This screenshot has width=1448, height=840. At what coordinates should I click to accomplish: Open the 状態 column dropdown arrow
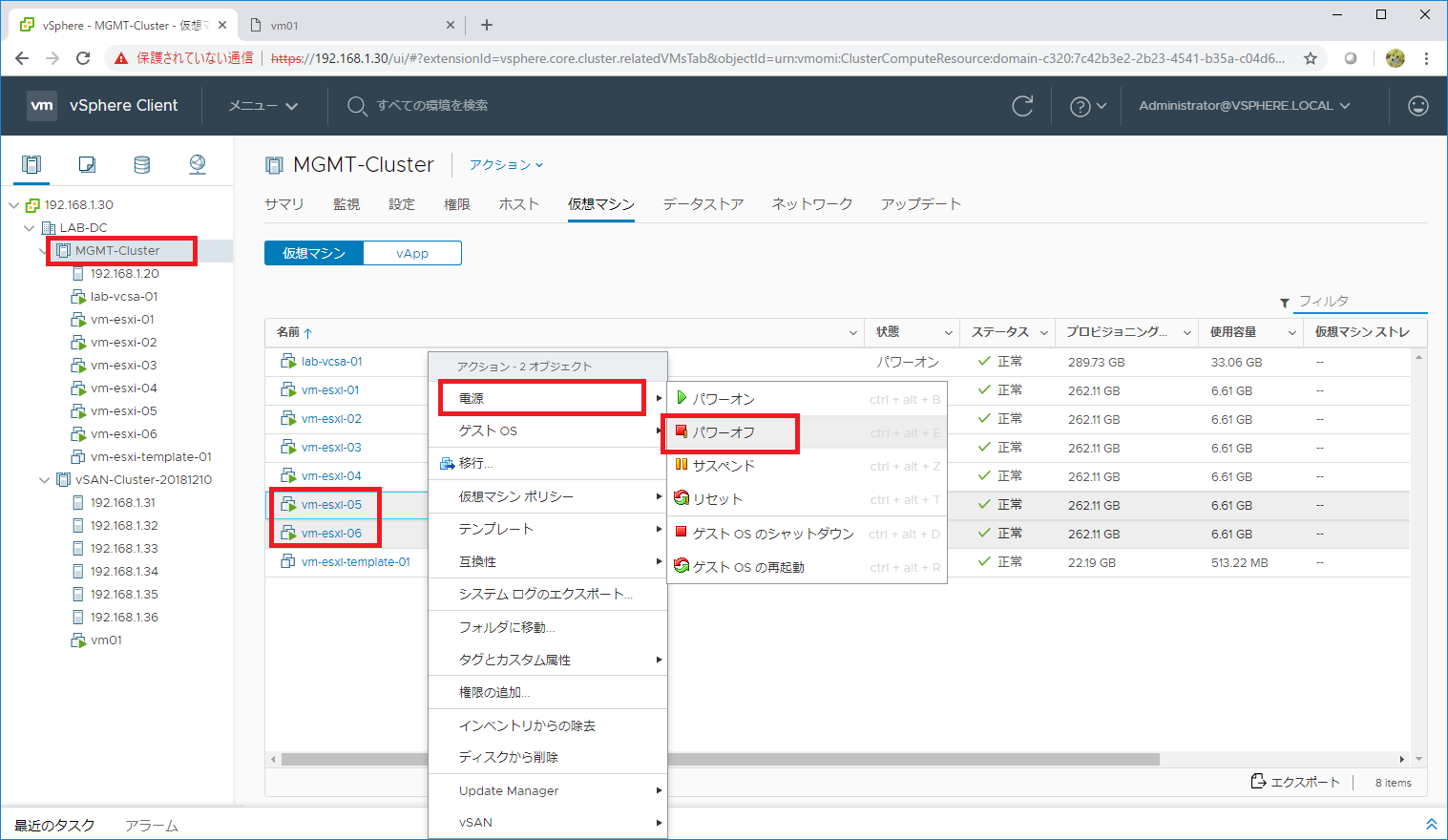point(949,333)
